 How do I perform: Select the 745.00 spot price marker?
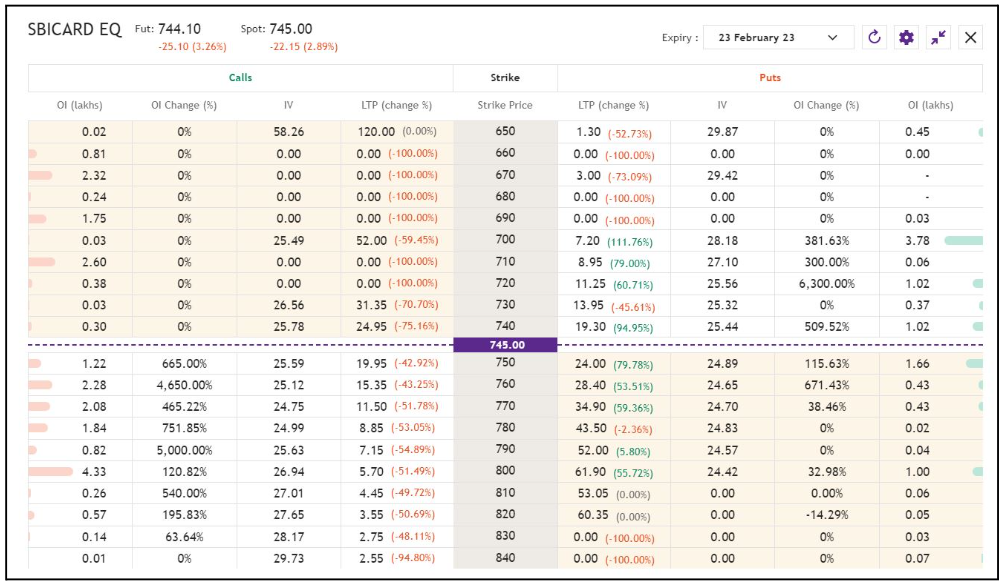505,345
